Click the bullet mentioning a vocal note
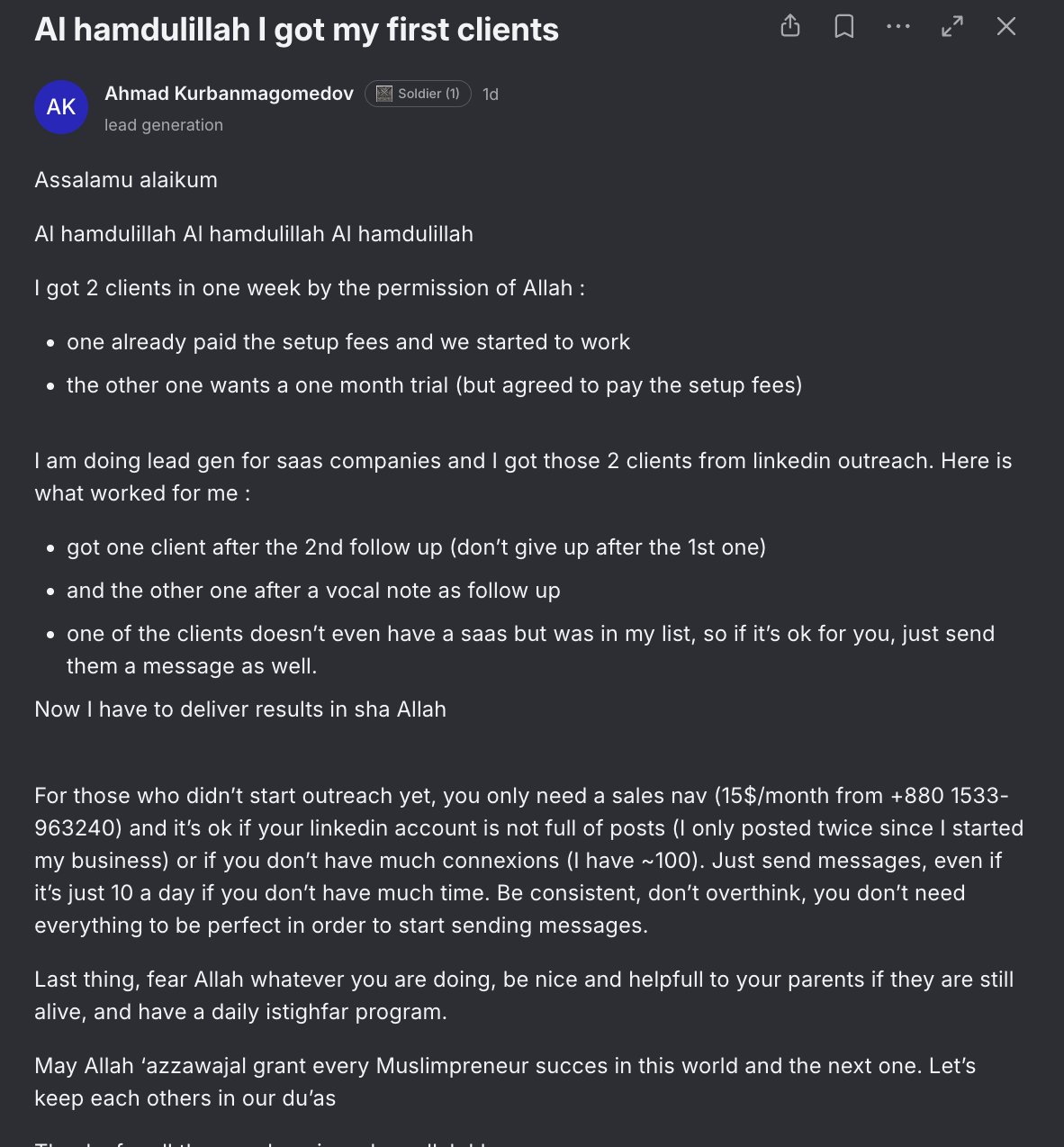 tap(313, 591)
